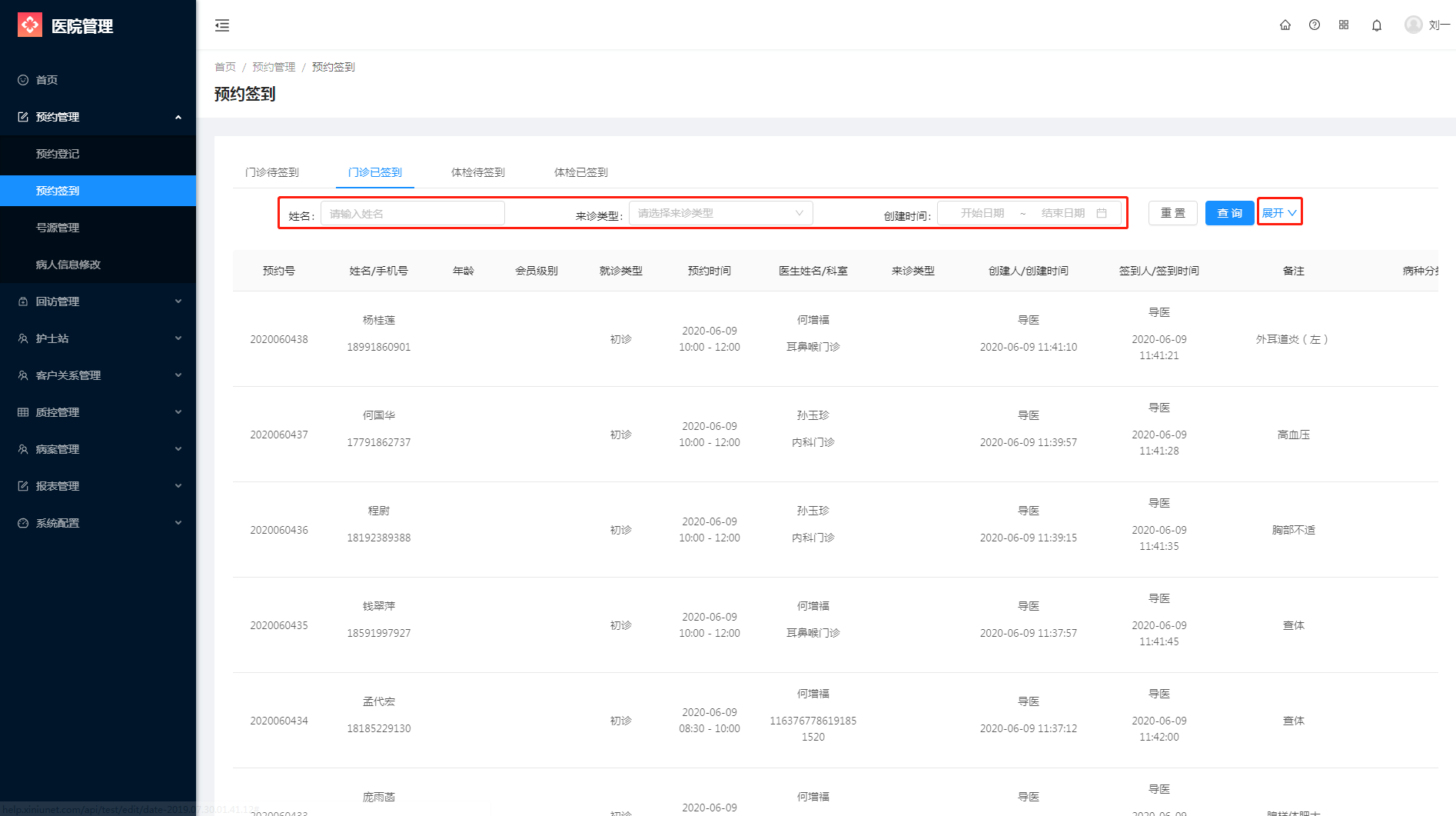Open 病人信息修改 in sidebar
The image size is (1456, 816).
click(98, 265)
